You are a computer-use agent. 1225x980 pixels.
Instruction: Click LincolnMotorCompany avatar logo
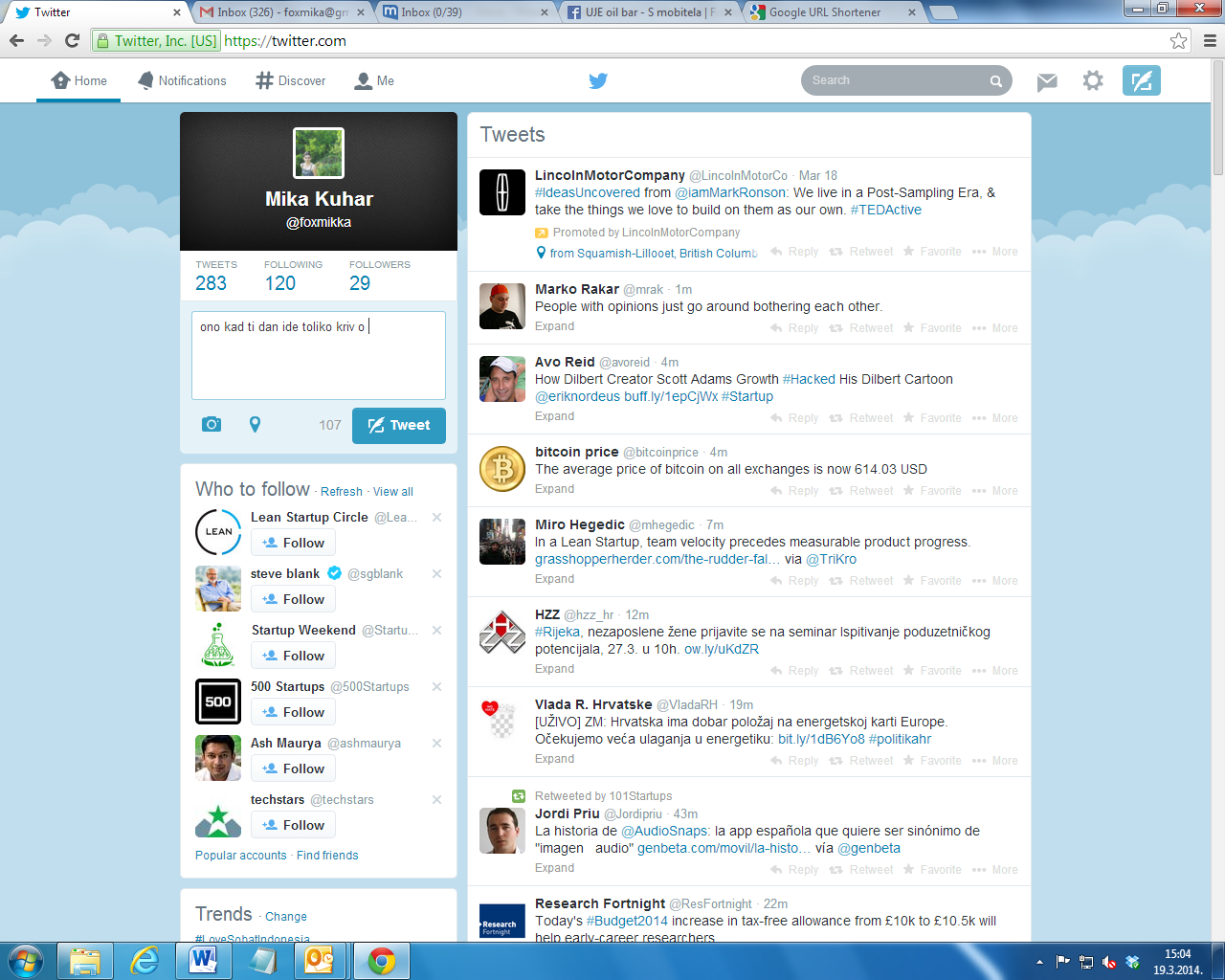[x=502, y=192]
